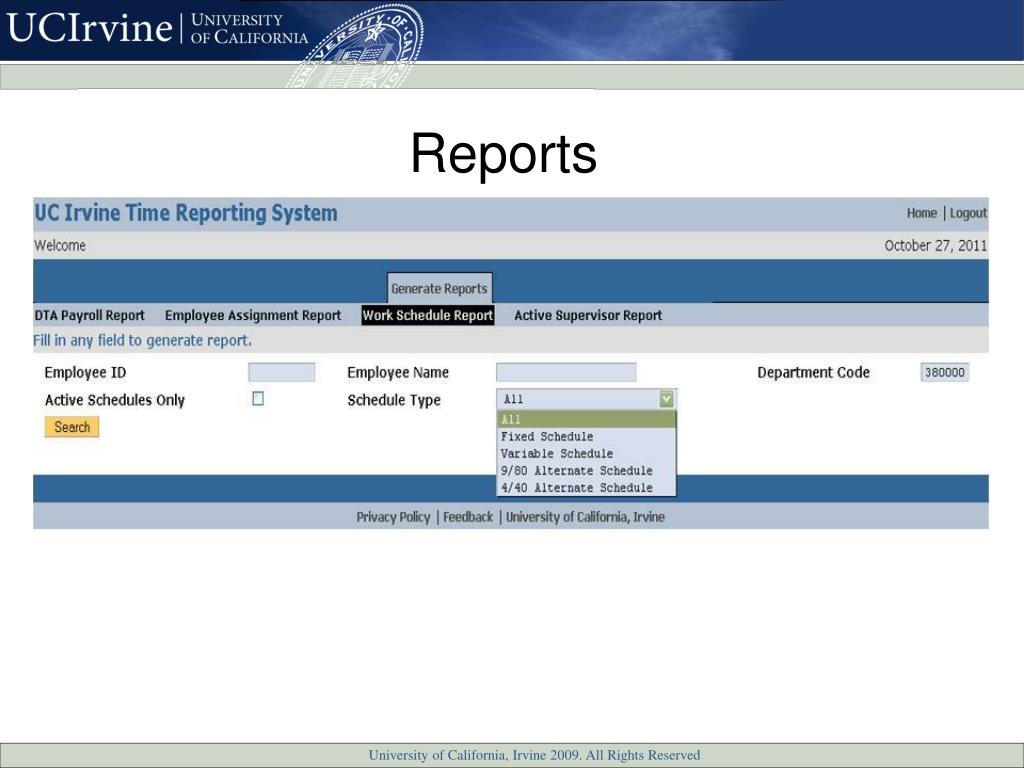Focus the Employee ID input field
Image resolution: width=1024 pixels, height=768 pixels.
(x=281, y=372)
